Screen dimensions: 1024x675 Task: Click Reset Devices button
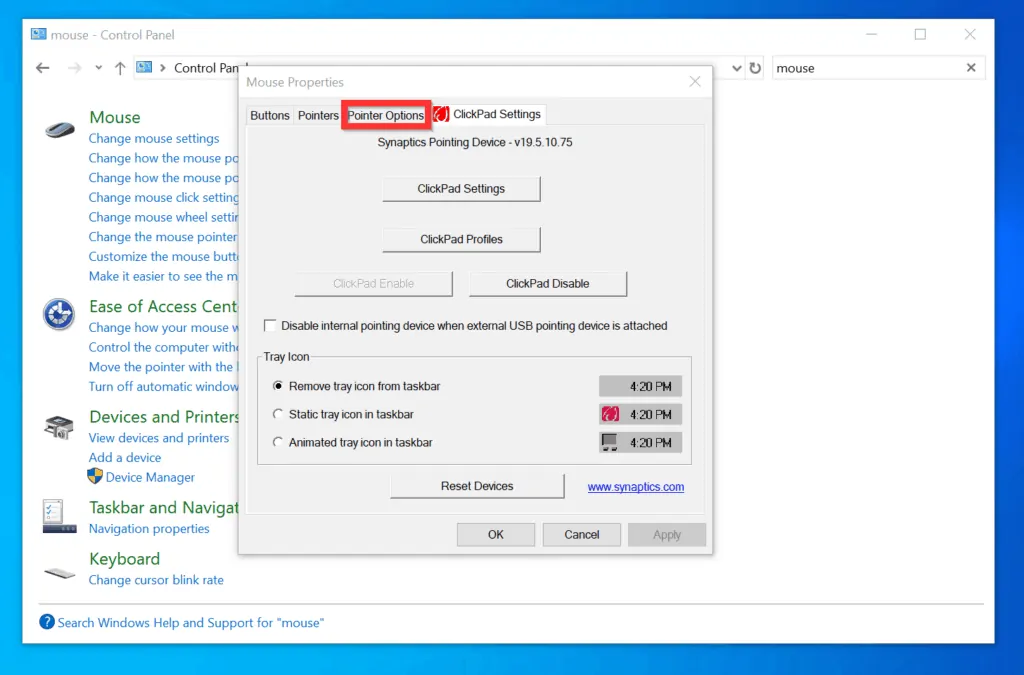point(477,486)
